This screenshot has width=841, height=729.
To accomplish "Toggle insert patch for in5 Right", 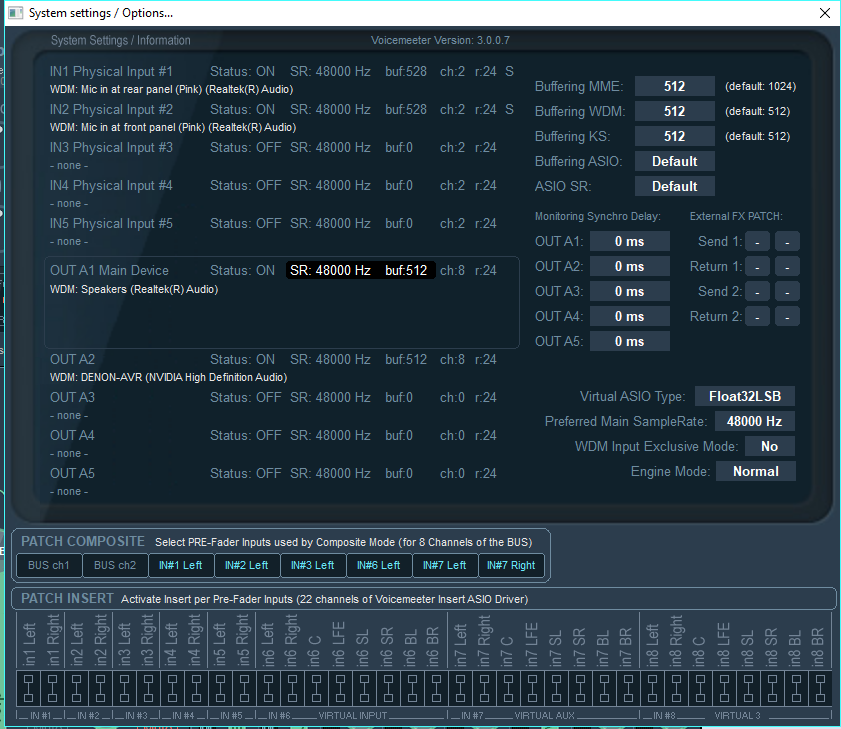I will point(244,688).
